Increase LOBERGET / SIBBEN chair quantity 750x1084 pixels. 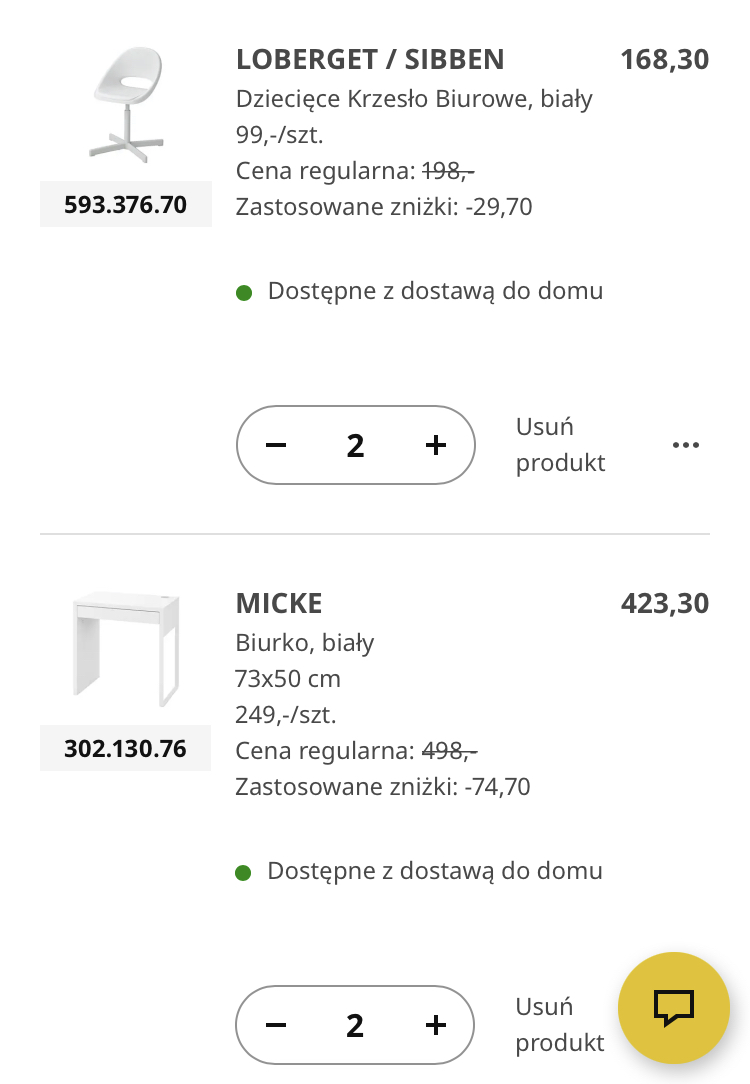(435, 445)
